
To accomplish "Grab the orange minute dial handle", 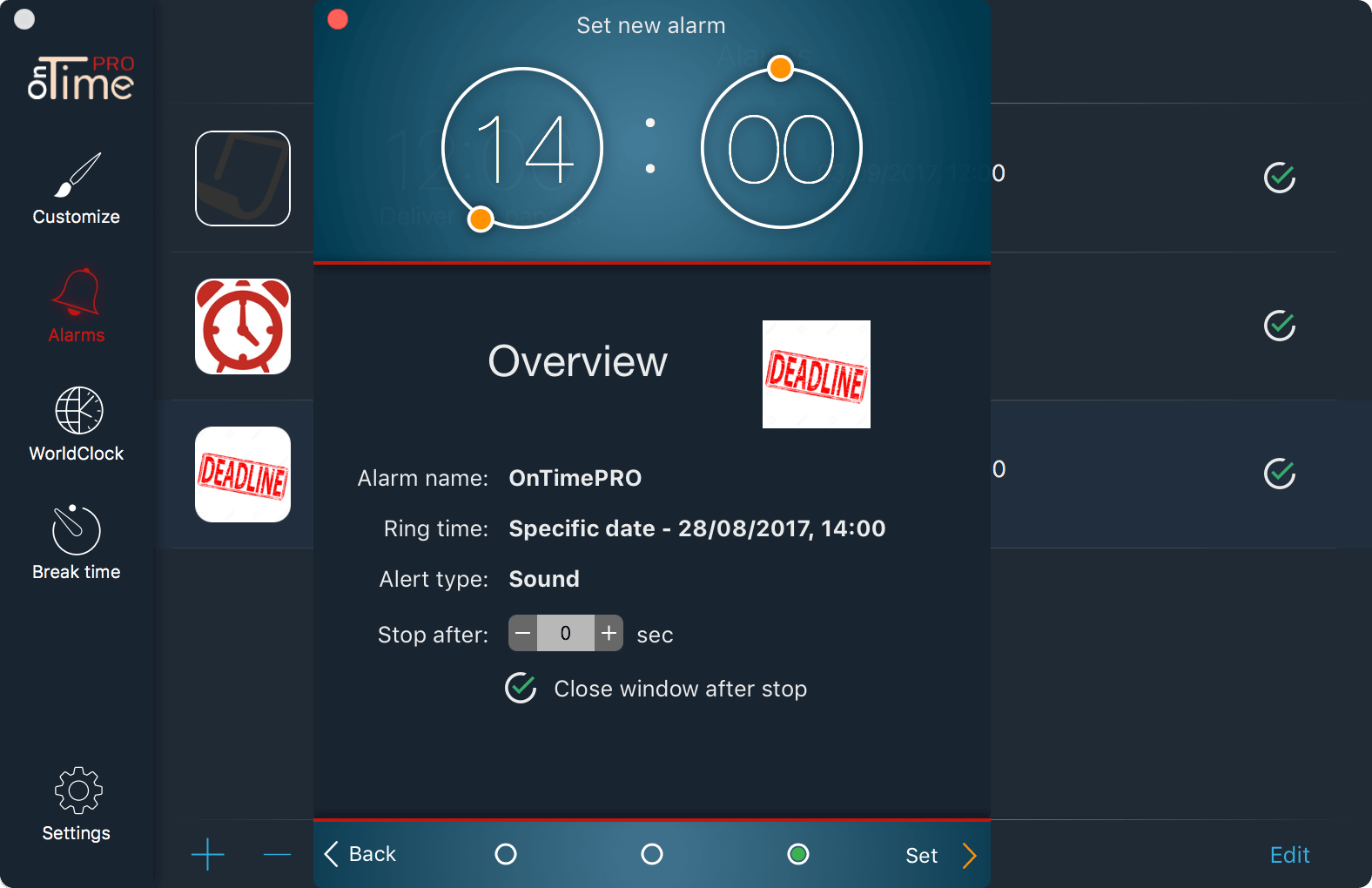I will pyautogui.click(x=781, y=68).
